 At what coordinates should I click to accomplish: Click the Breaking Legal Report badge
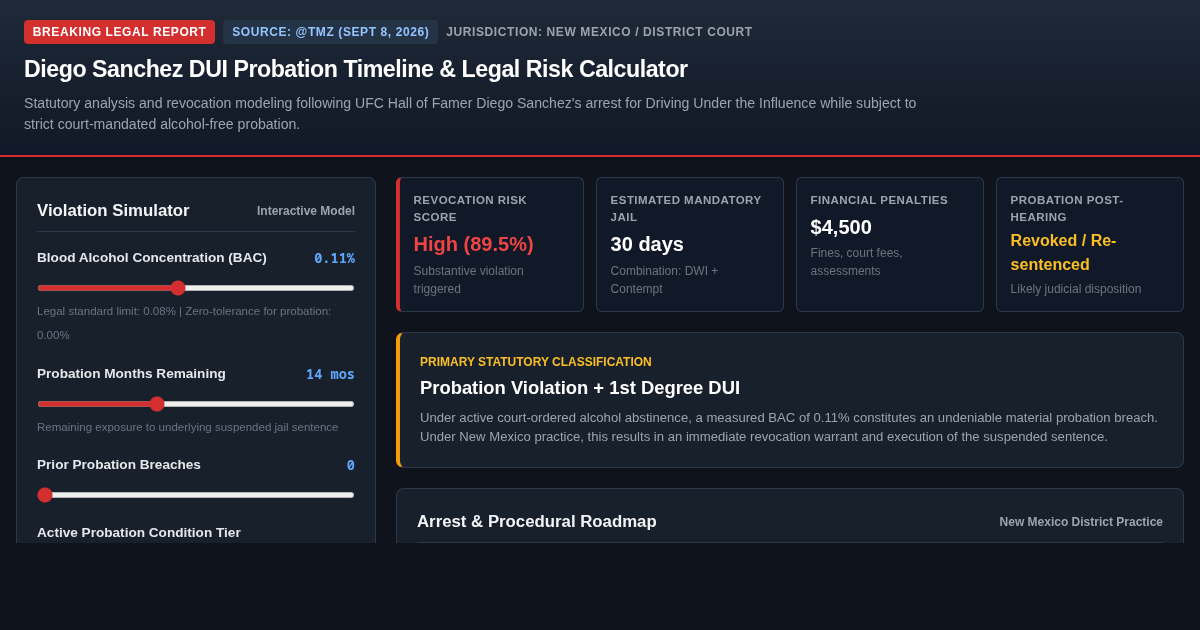click(x=119, y=32)
